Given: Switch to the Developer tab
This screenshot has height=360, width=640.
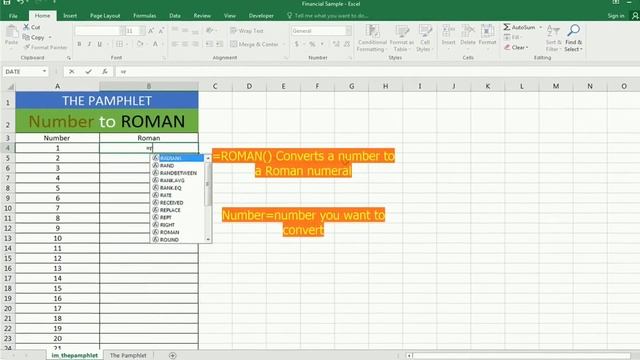Looking at the screenshot, I should coord(261,16).
